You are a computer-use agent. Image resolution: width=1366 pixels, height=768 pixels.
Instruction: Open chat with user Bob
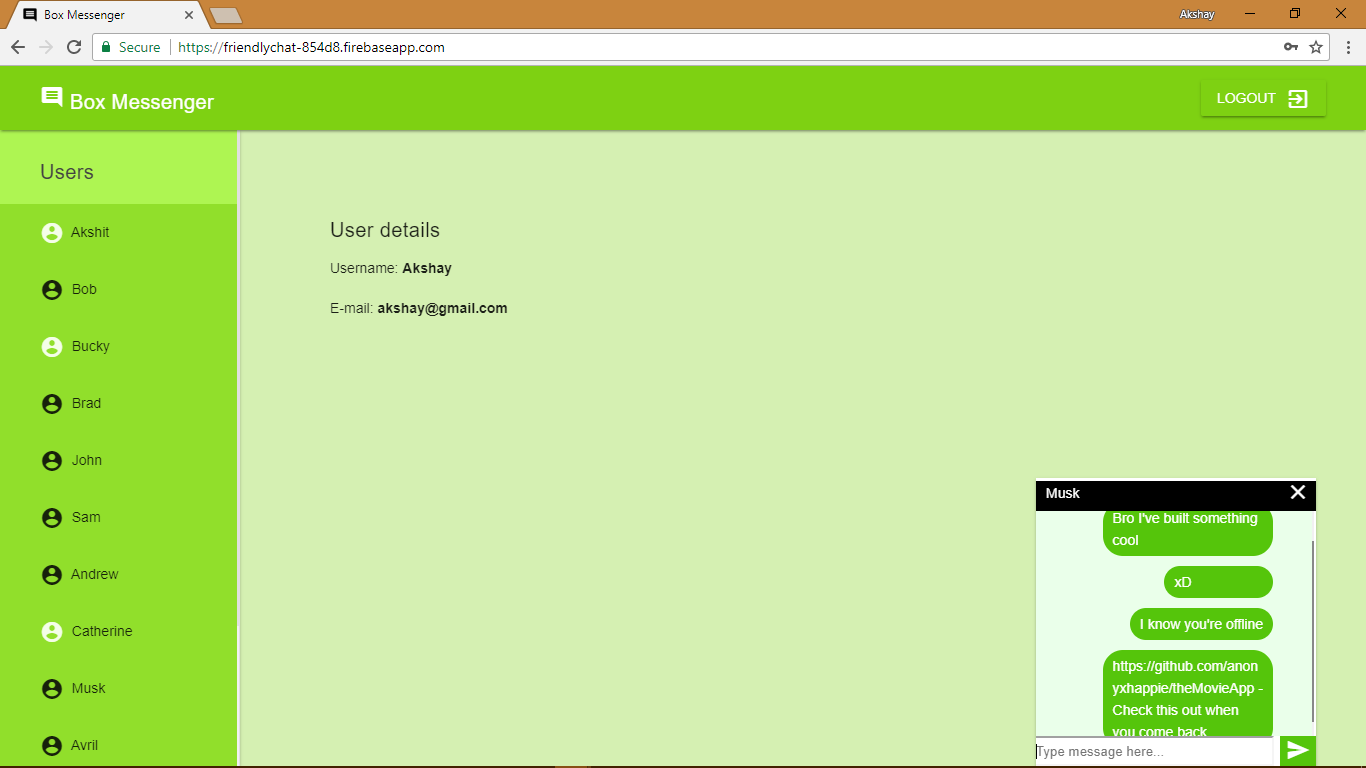pos(84,289)
